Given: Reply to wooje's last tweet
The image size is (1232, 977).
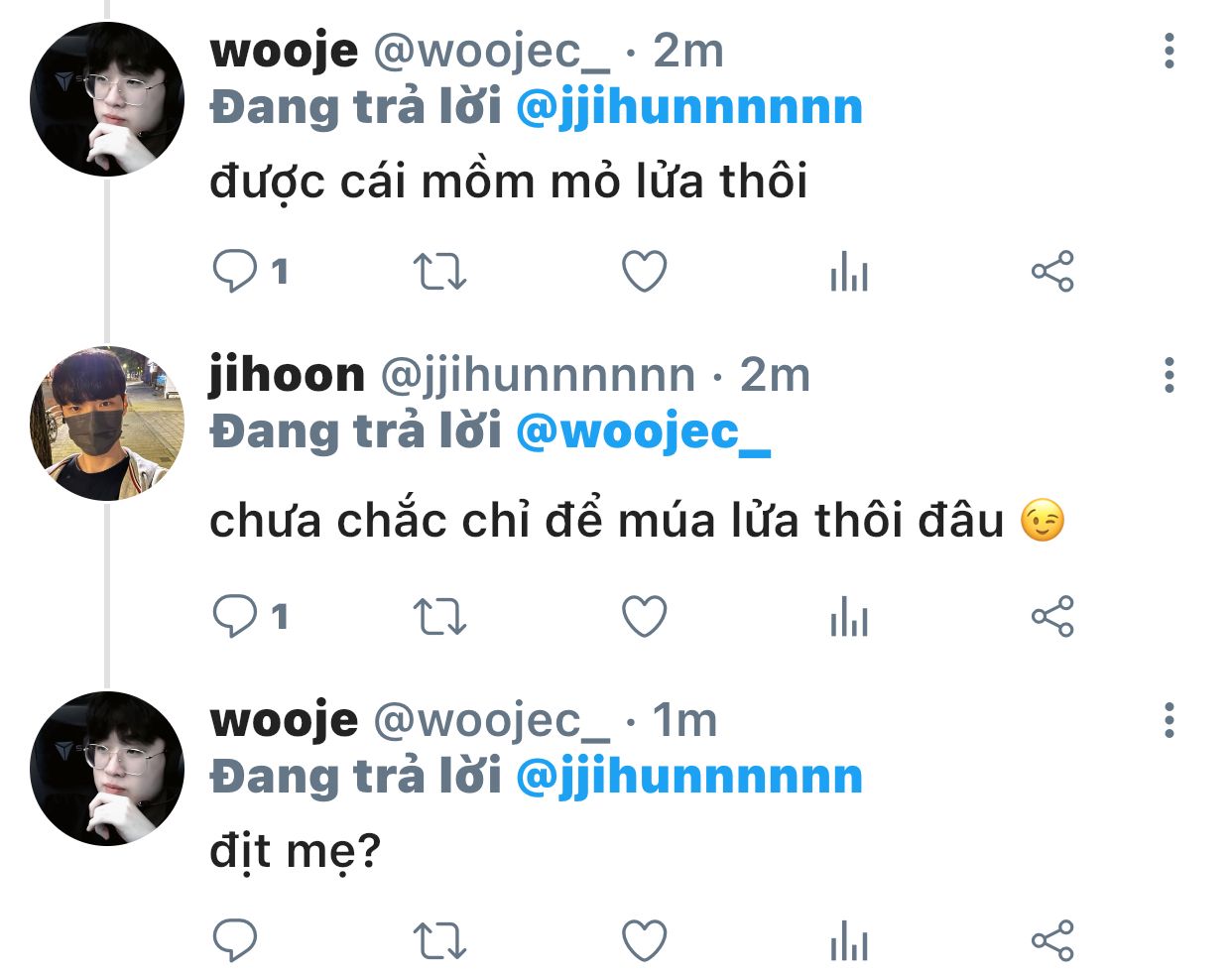Looking at the screenshot, I should [235, 940].
